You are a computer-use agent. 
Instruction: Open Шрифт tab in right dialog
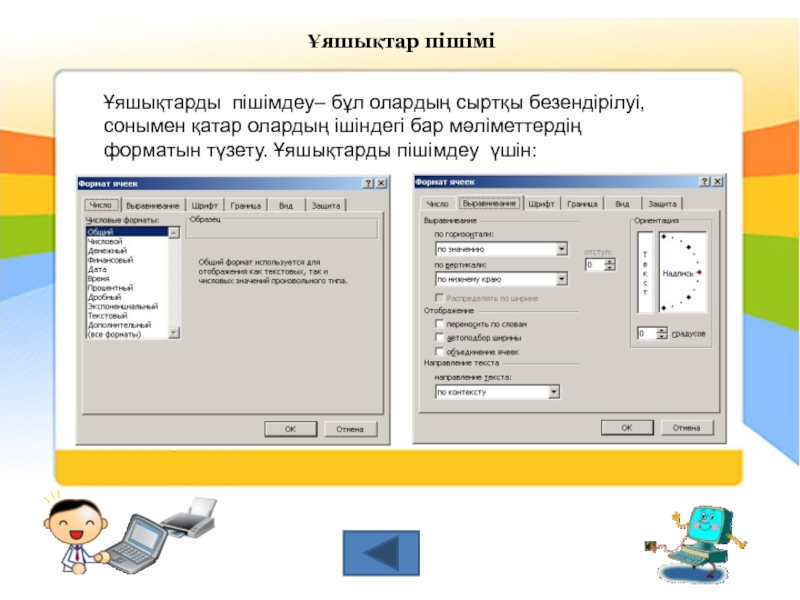coord(541,204)
